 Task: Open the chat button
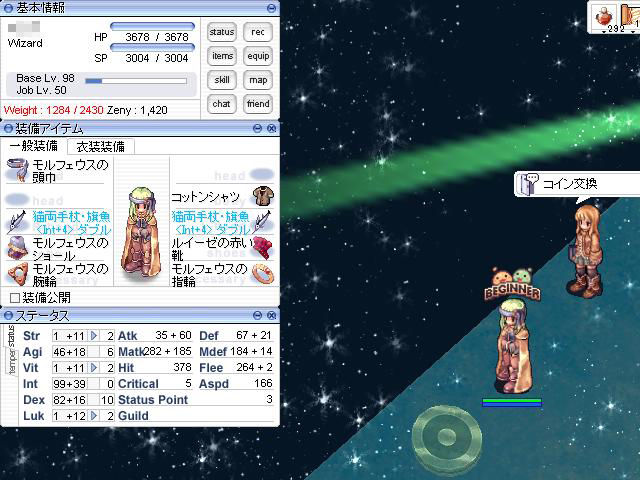[222, 104]
